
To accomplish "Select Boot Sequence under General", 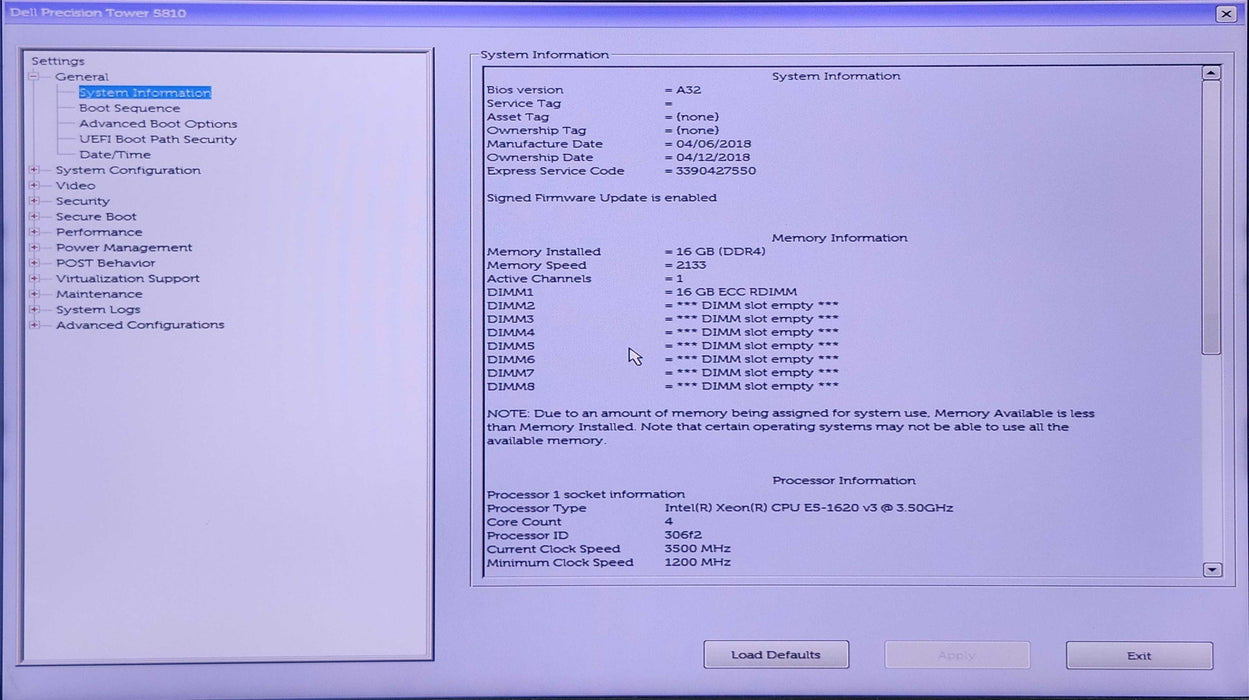I will coord(131,107).
